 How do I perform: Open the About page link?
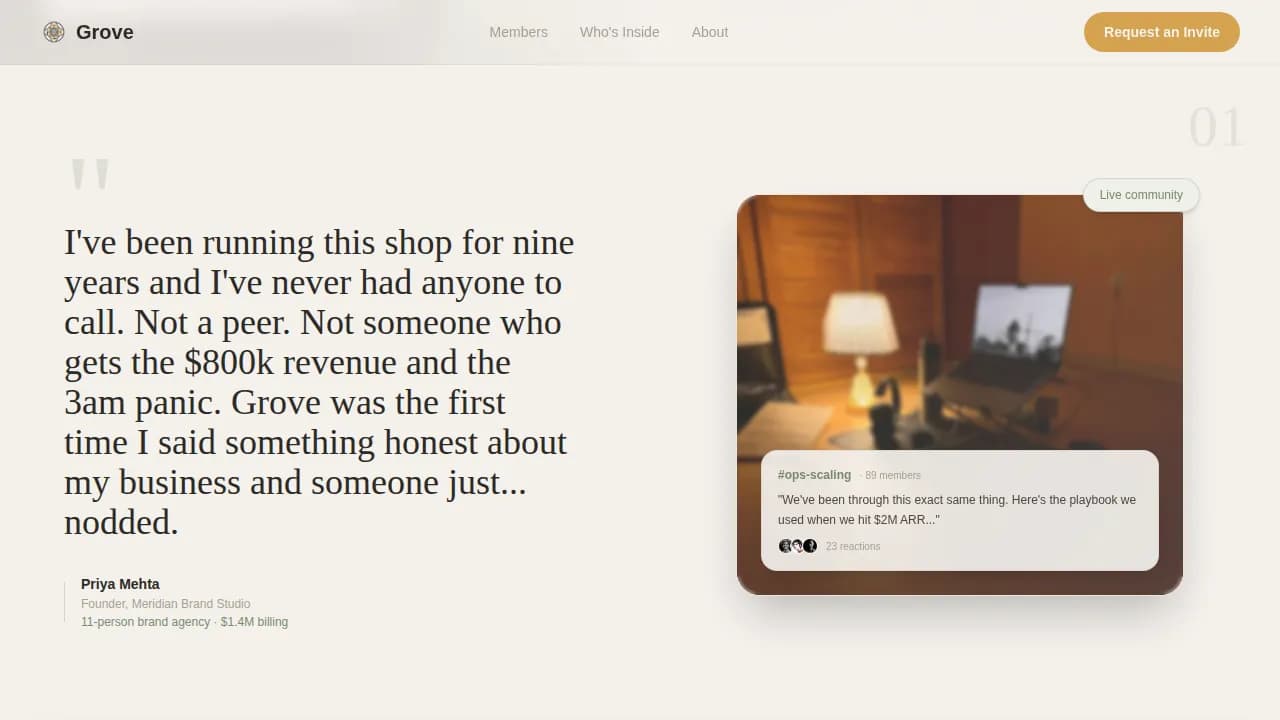(x=710, y=32)
